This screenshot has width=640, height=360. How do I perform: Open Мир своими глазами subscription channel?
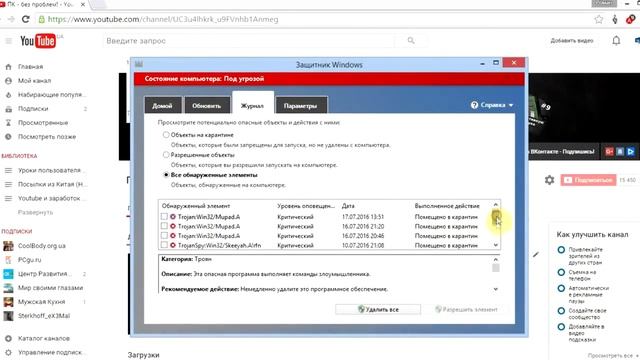coord(50,288)
